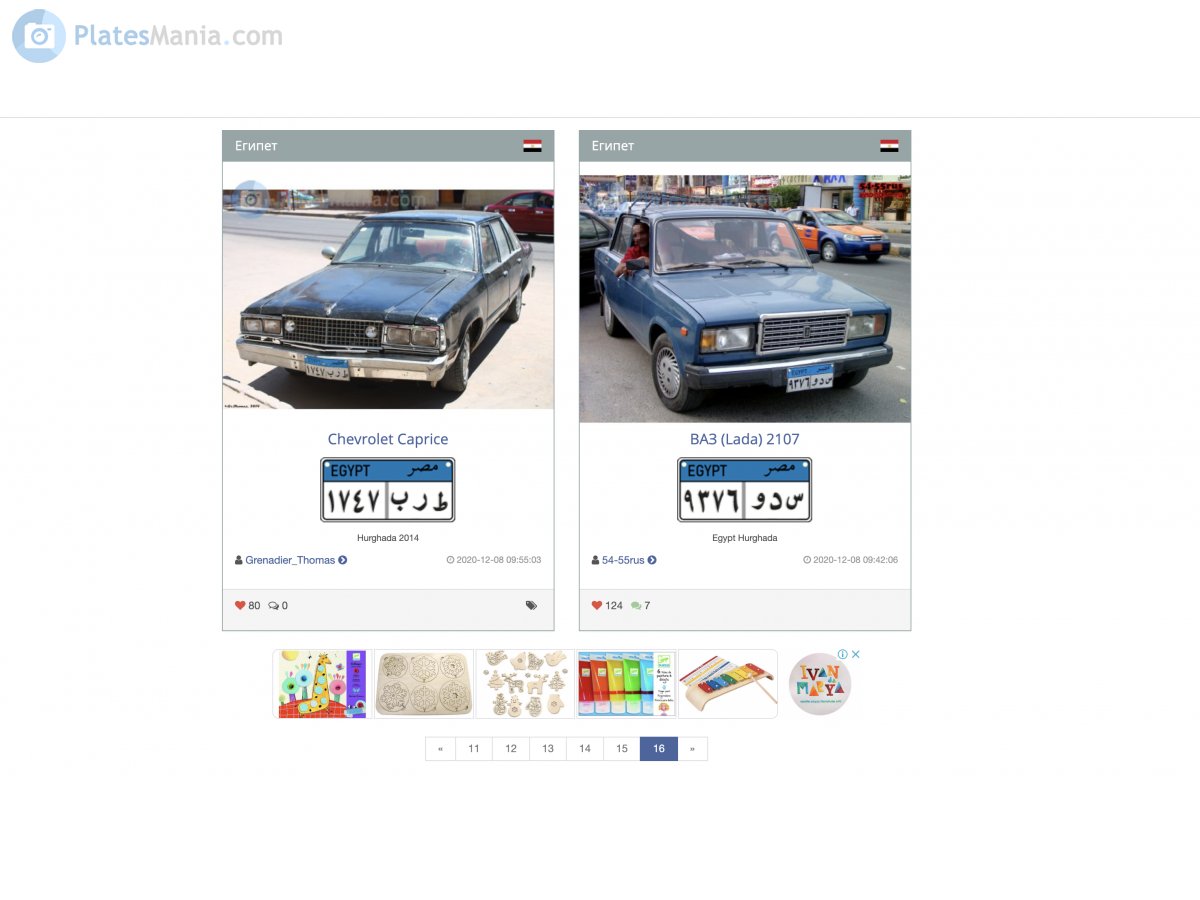
Task: Open user profile 54-55rus
Action: coord(623,560)
